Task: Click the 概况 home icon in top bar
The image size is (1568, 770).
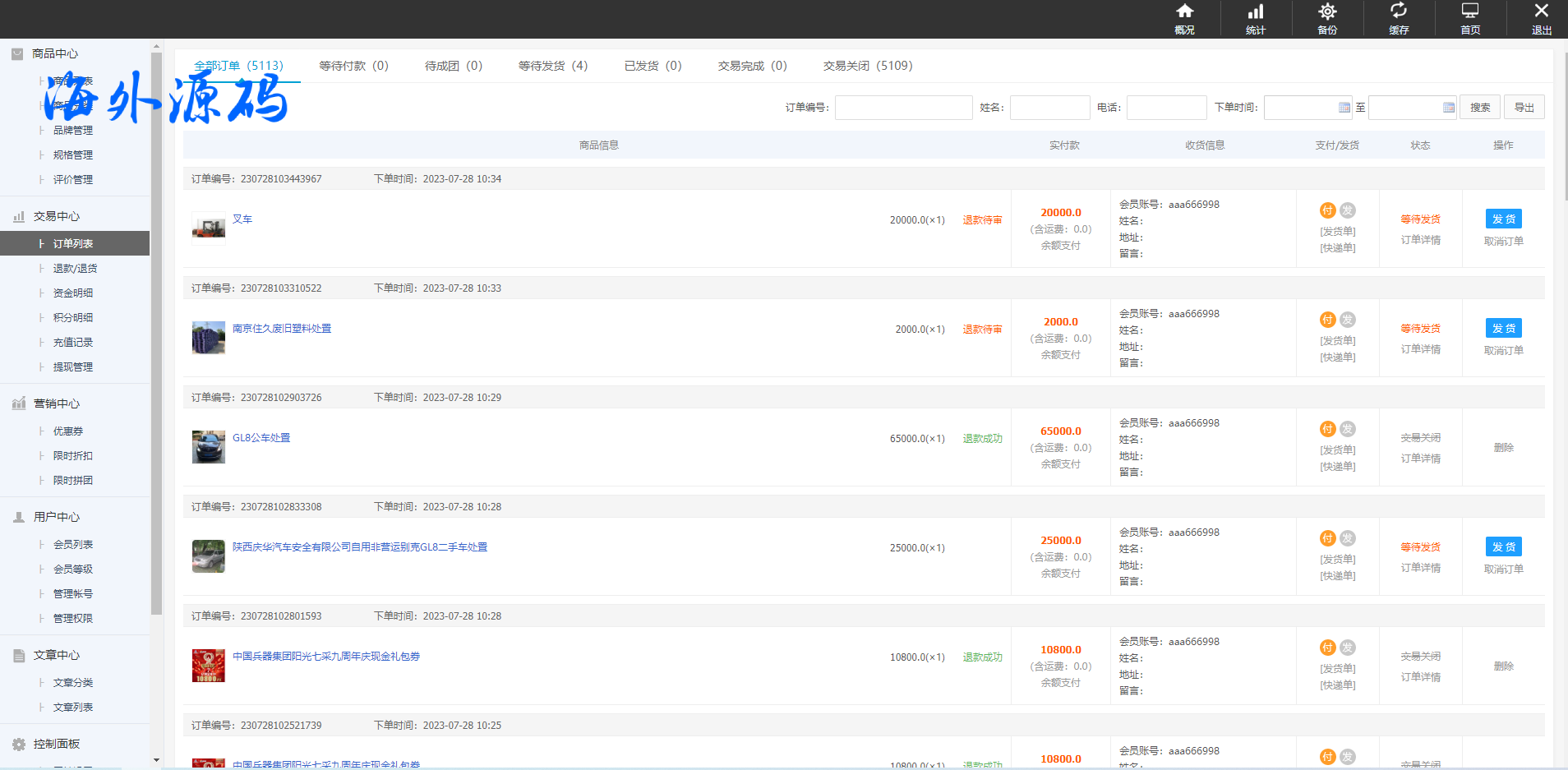Action: click(1184, 12)
